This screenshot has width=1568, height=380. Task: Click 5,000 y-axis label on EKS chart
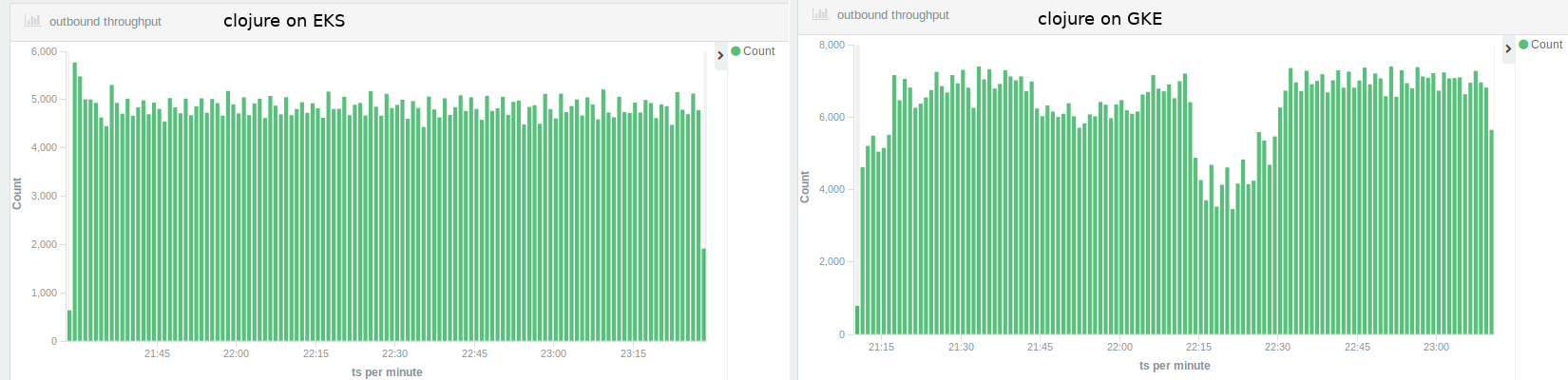pos(44,99)
